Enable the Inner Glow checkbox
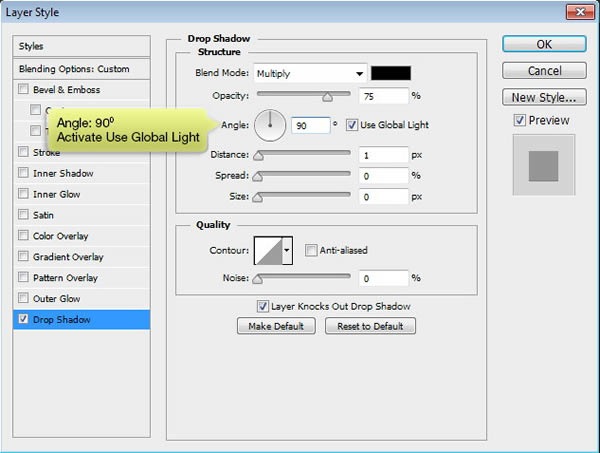 (23, 194)
